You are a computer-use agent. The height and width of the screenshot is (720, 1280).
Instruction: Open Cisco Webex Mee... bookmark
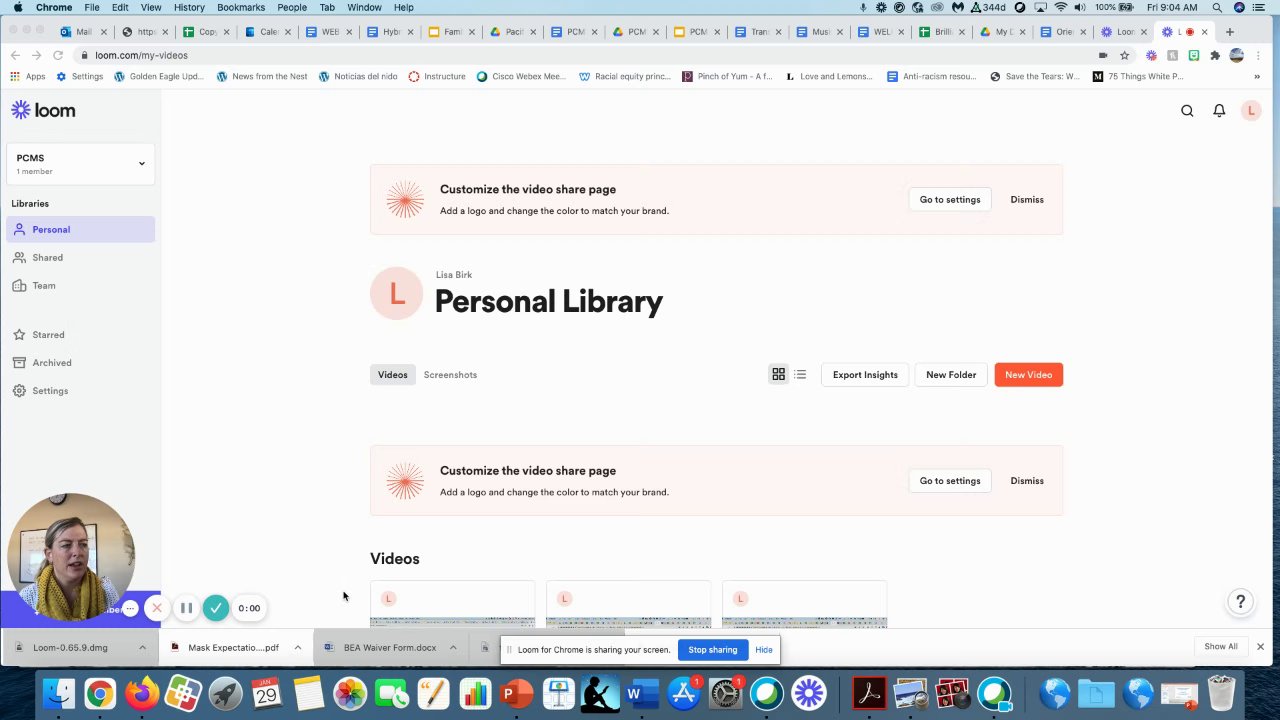521,76
